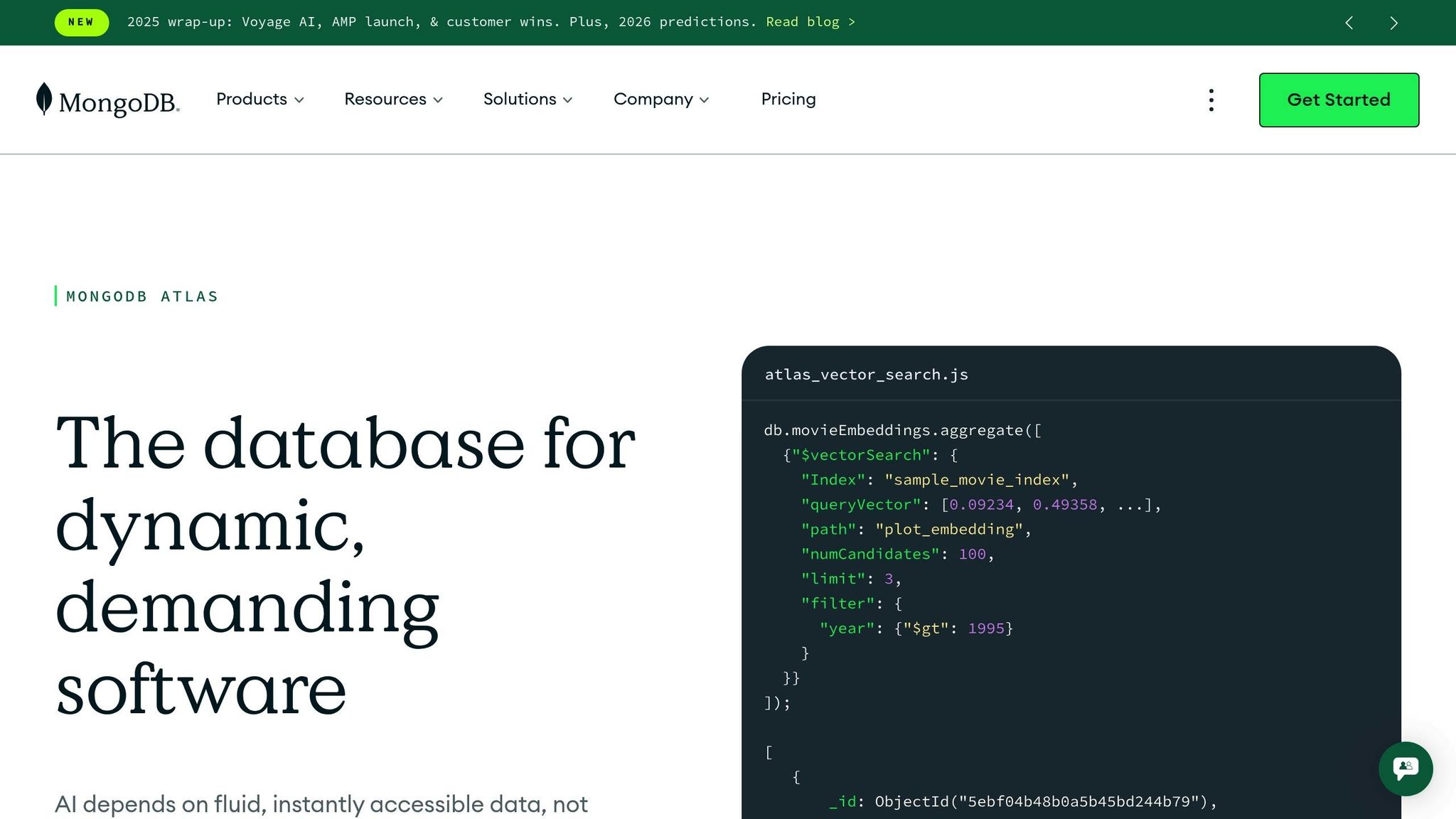This screenshot has height=819, width=1456.
Task: Select the Pricing nav item
Action: 788,100
